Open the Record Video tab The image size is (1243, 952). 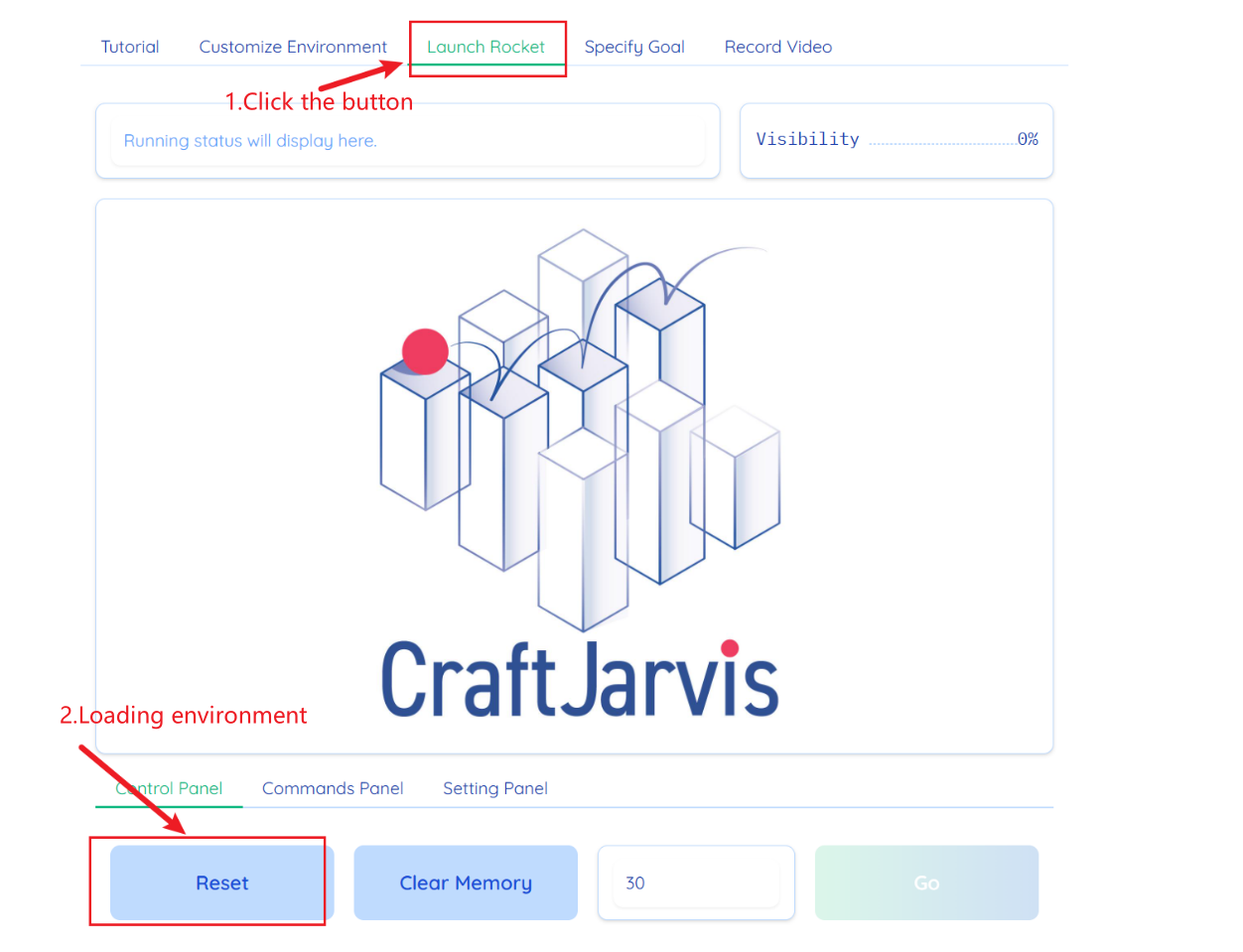point(778,47)
